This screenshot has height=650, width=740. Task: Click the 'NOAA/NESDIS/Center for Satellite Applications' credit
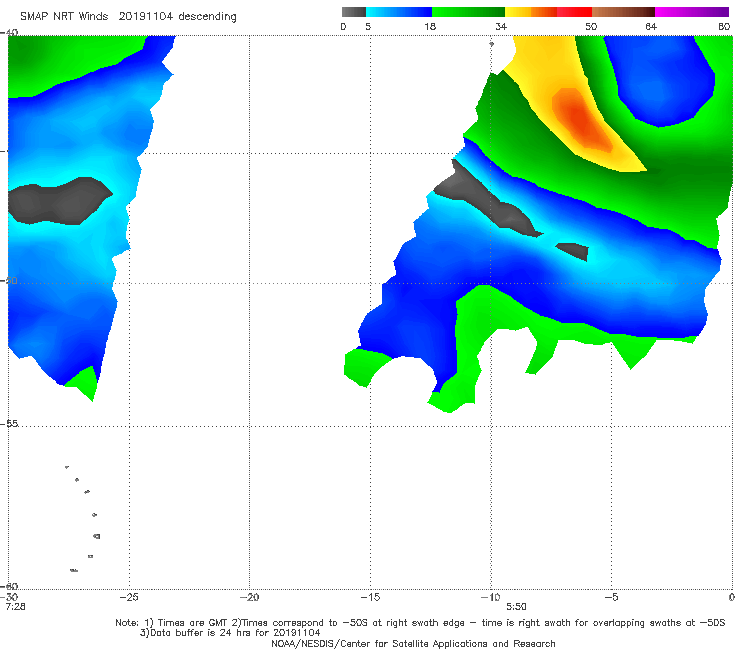click(x=413, y=643)
